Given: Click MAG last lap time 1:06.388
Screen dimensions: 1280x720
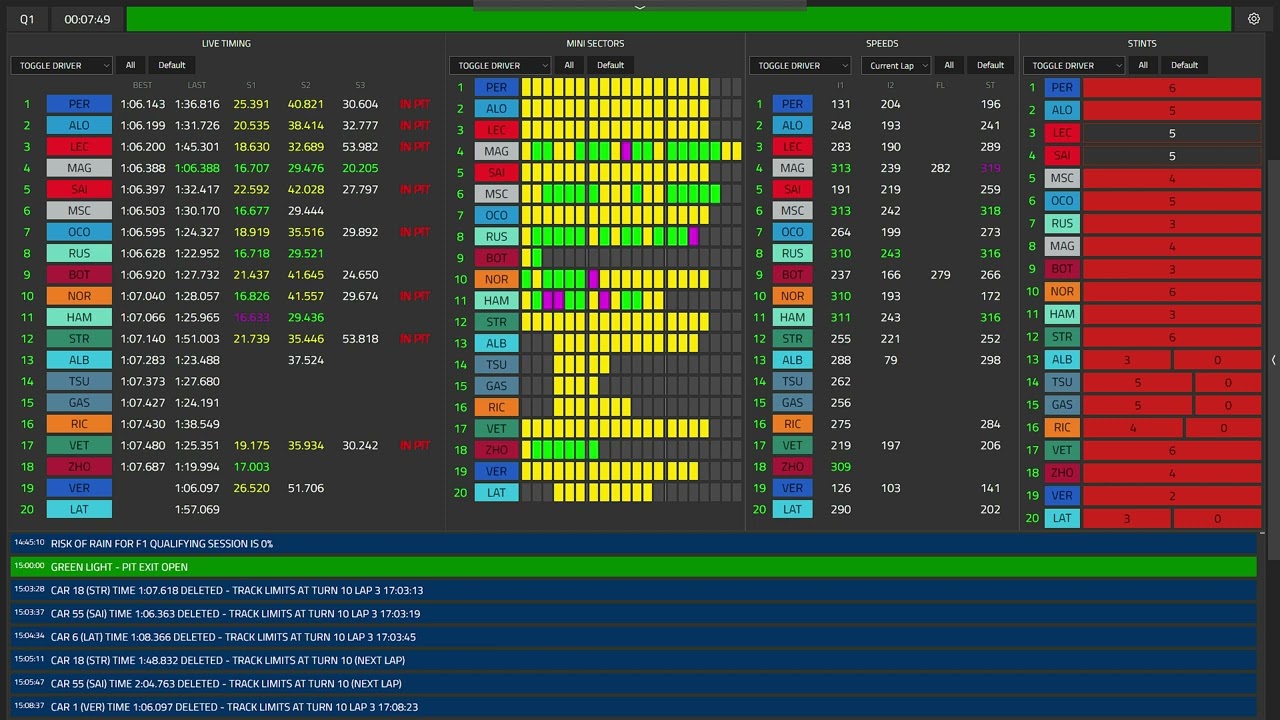Looking at the screenshot, I should click(x=197, y=168).
